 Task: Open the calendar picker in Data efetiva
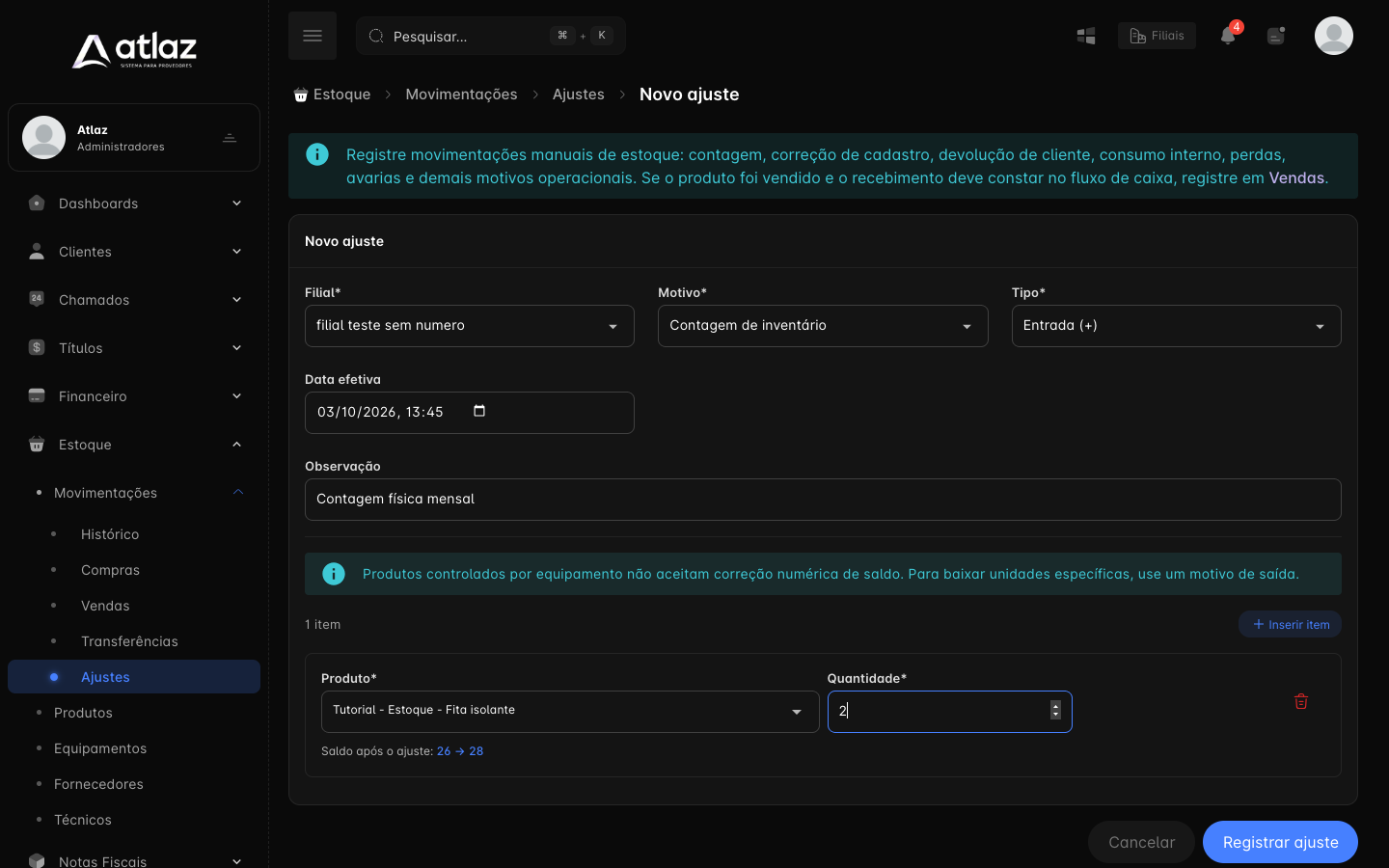tap(479, 411)
